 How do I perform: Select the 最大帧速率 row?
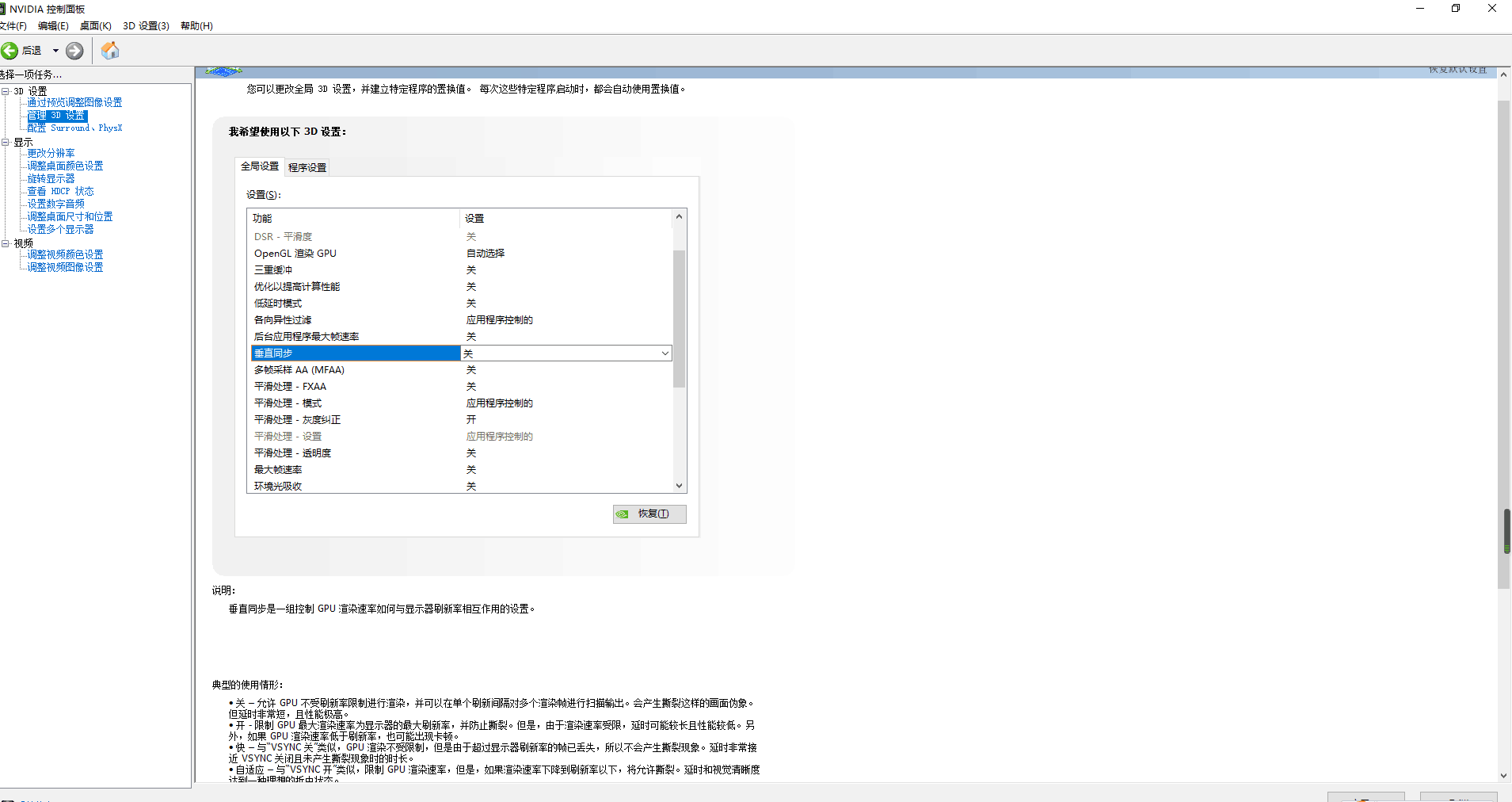click(461, 470)
